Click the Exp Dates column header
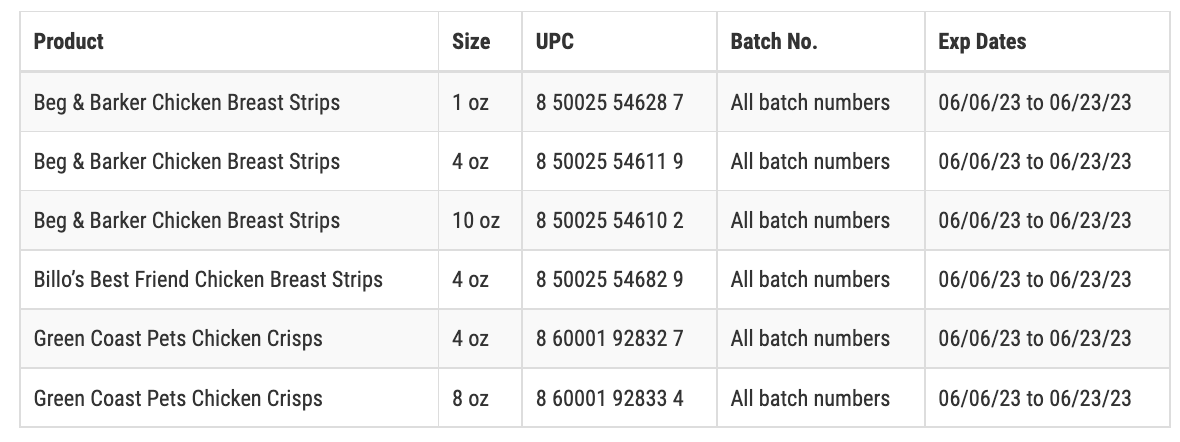This screenshot has width=1180, height=442. (x=982, y=41)
